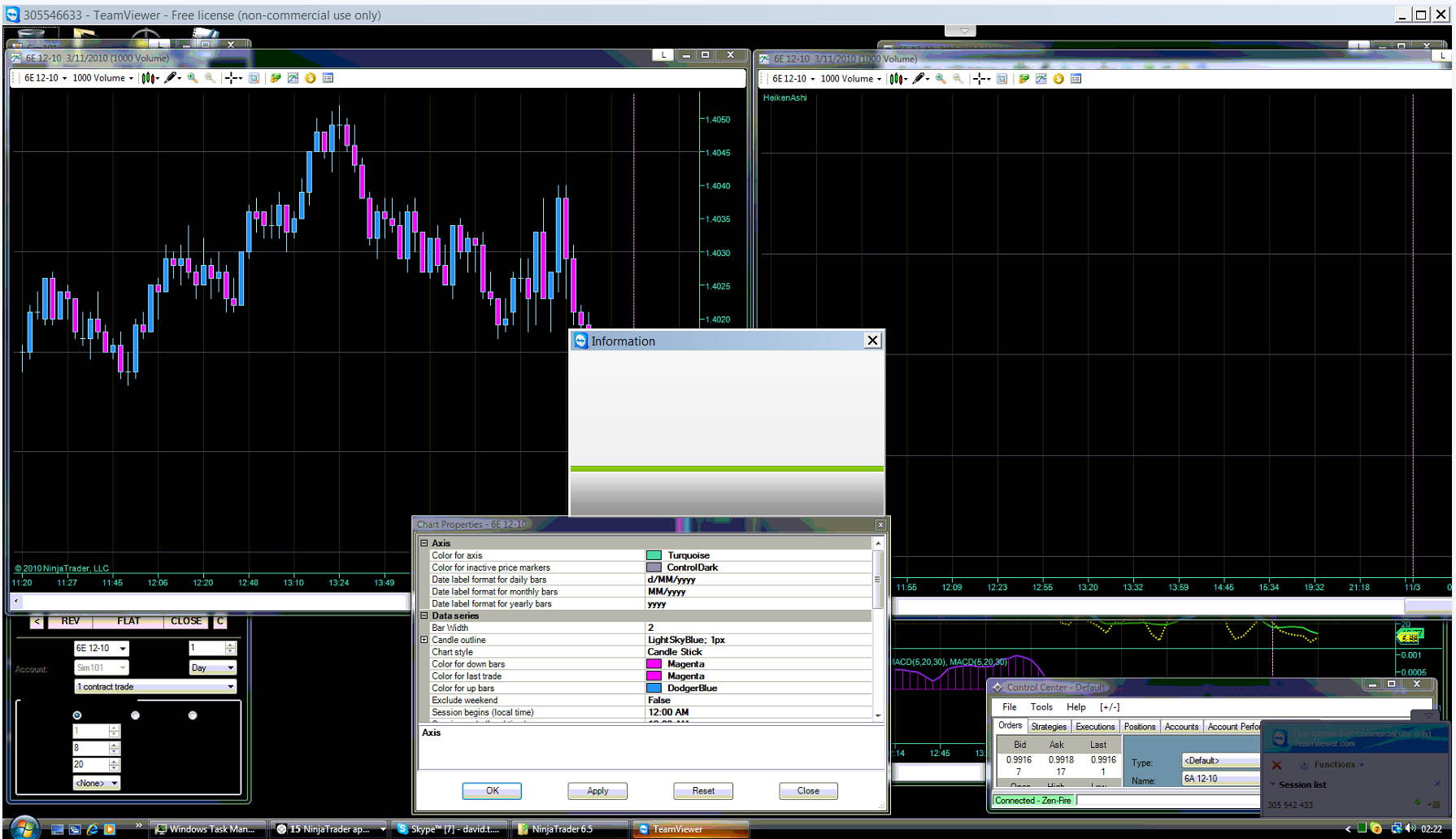Open Tools menu in Control Center
Screen dimensions: 1456x839
pyautogui.click(x=1041, y=707)
